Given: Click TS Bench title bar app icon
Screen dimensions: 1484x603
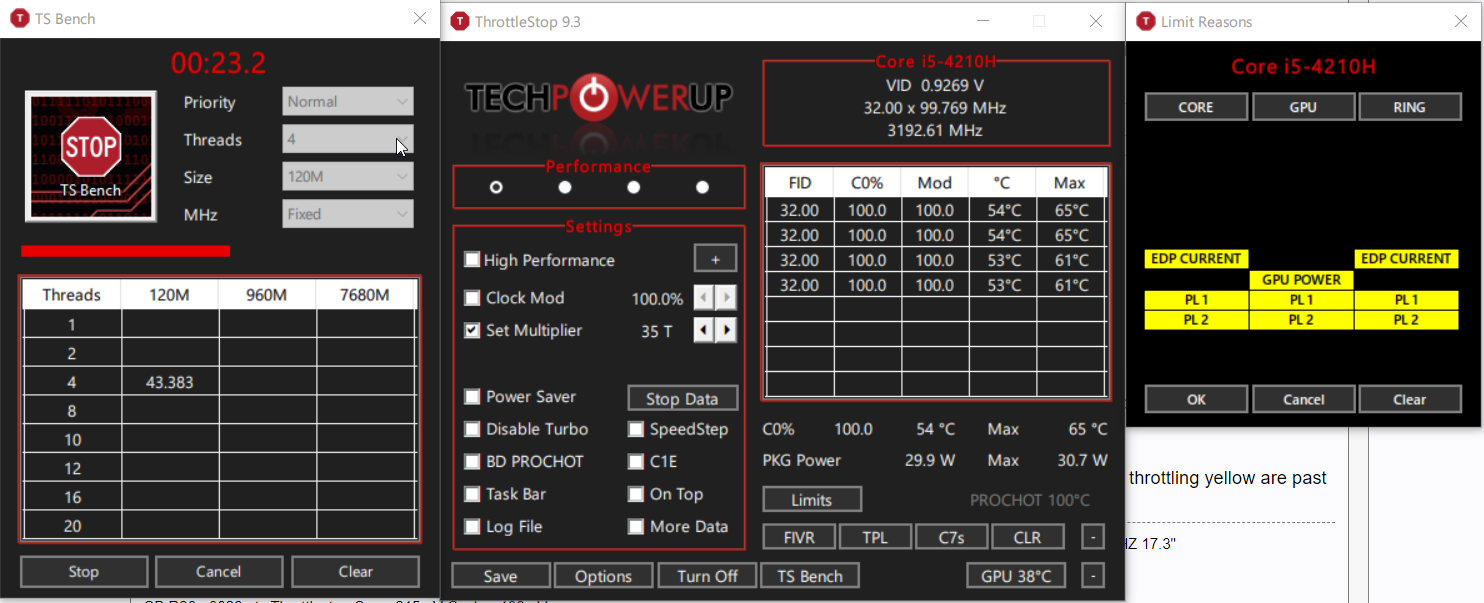Looking at the screenshot, I should tap(18, 19).
